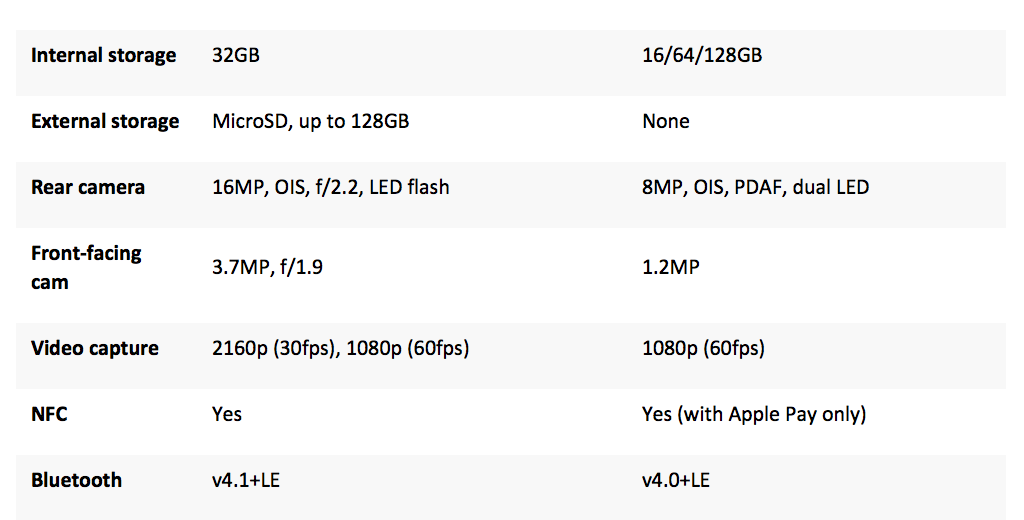
Task: Click the Rear camera row label
Action: pos(88,188)
